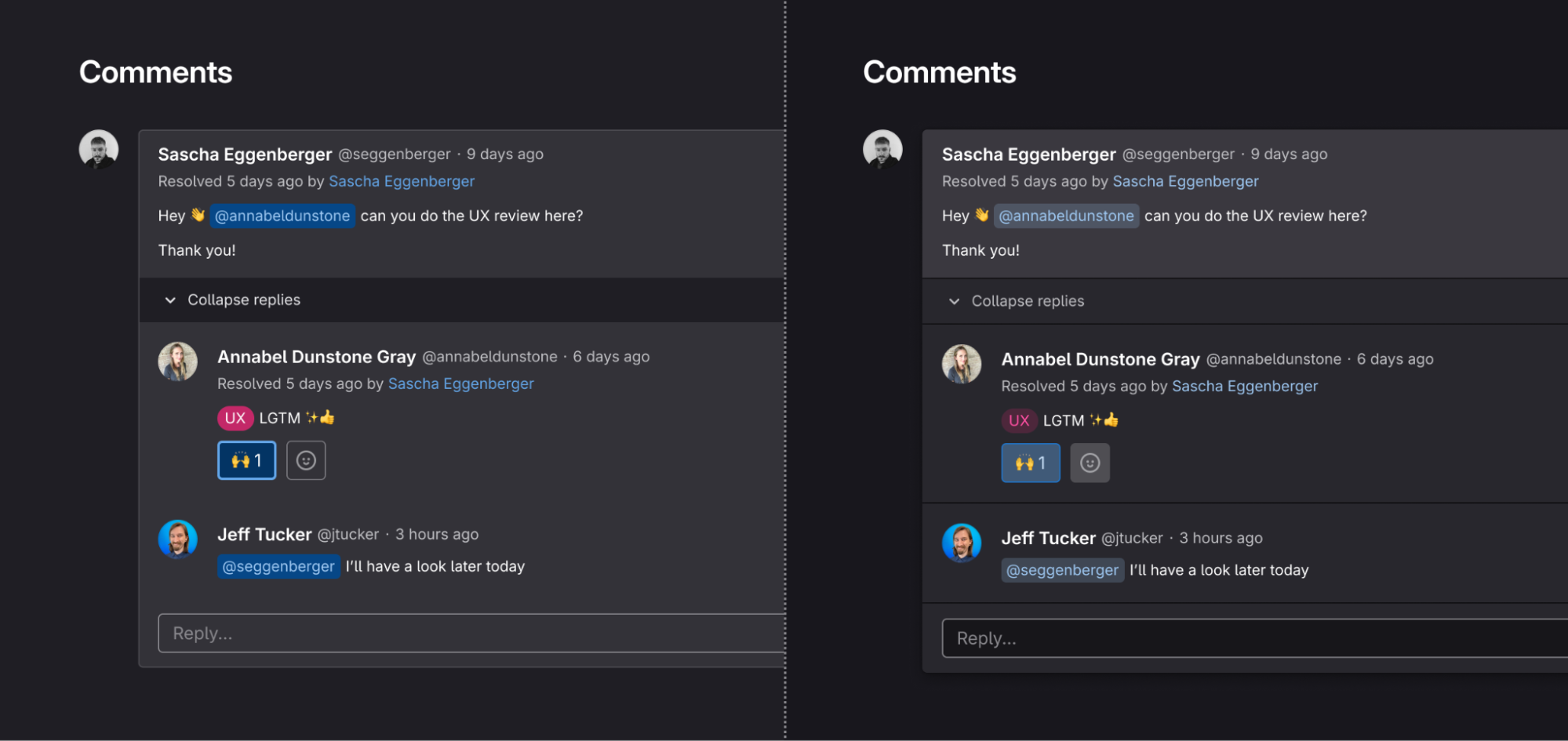1568x741 pixels.
Task: Collapse replies in the right comment thread
Action: point(1028,301)
